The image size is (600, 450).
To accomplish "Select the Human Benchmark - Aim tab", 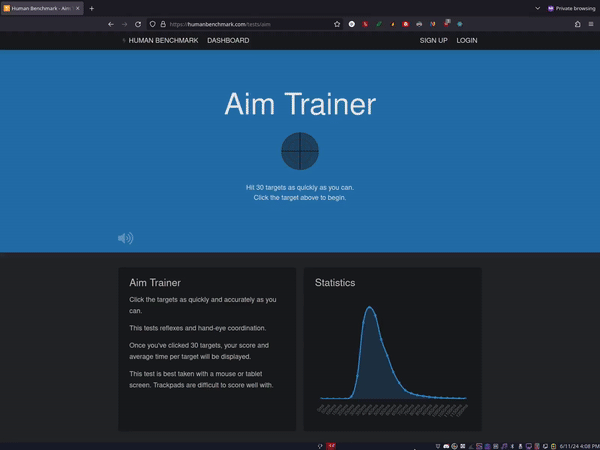I will pyautogui.click(x=42, y=8).
